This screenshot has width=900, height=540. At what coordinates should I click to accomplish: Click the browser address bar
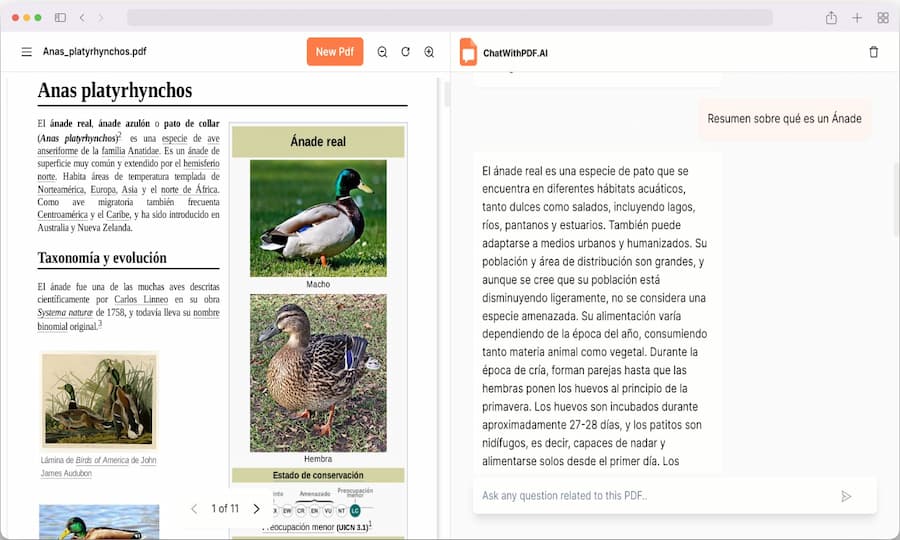tap(449, 18)
